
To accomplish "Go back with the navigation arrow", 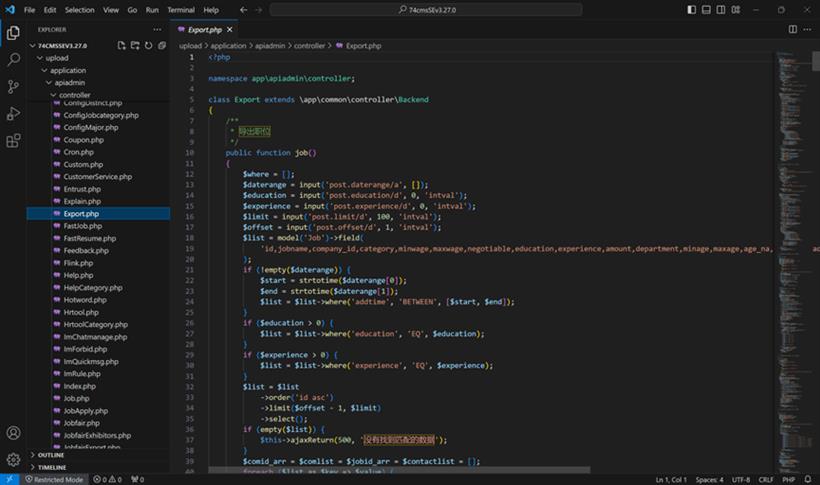I will point(244,9).
